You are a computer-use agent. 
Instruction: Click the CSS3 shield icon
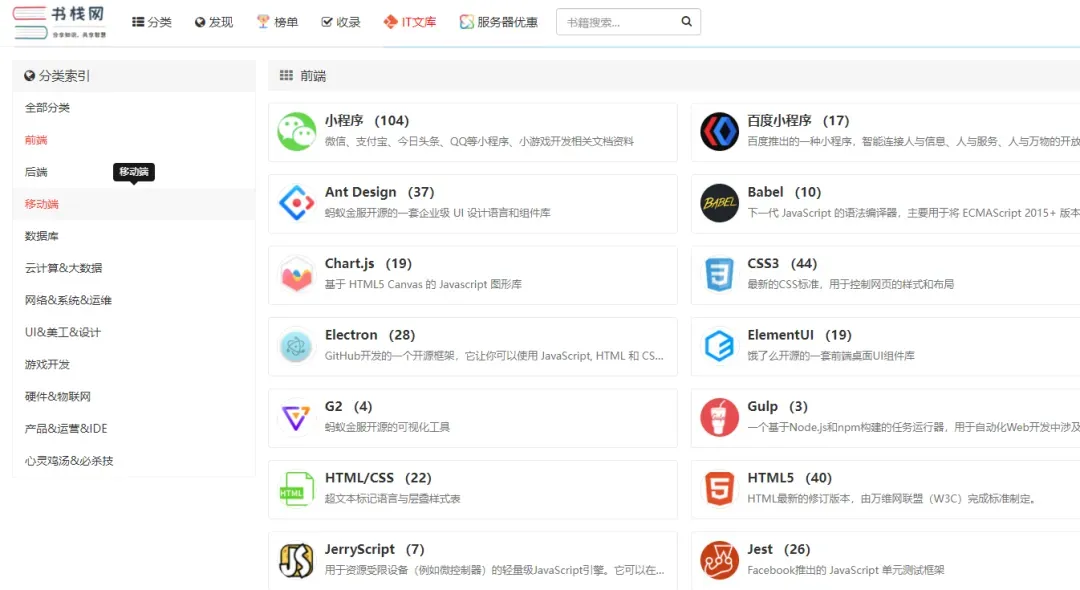point(719,275)
